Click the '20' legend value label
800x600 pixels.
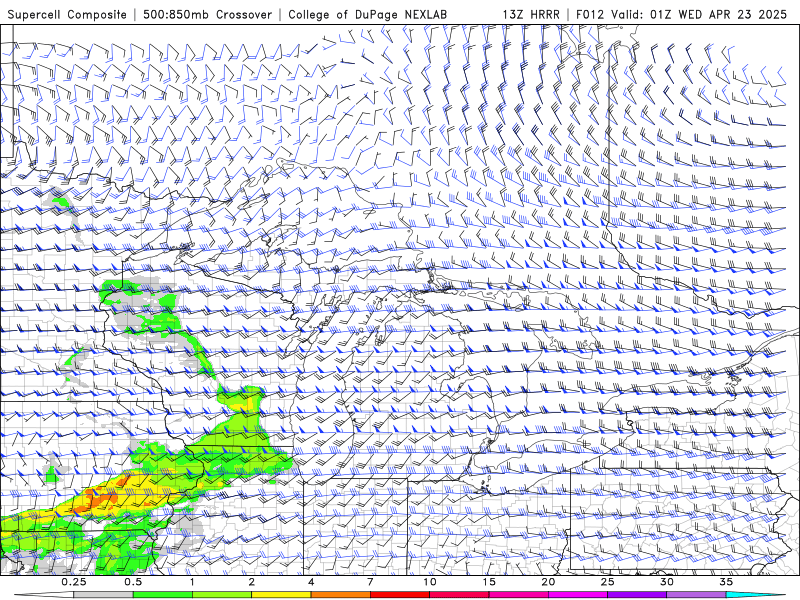click(548, 582)
